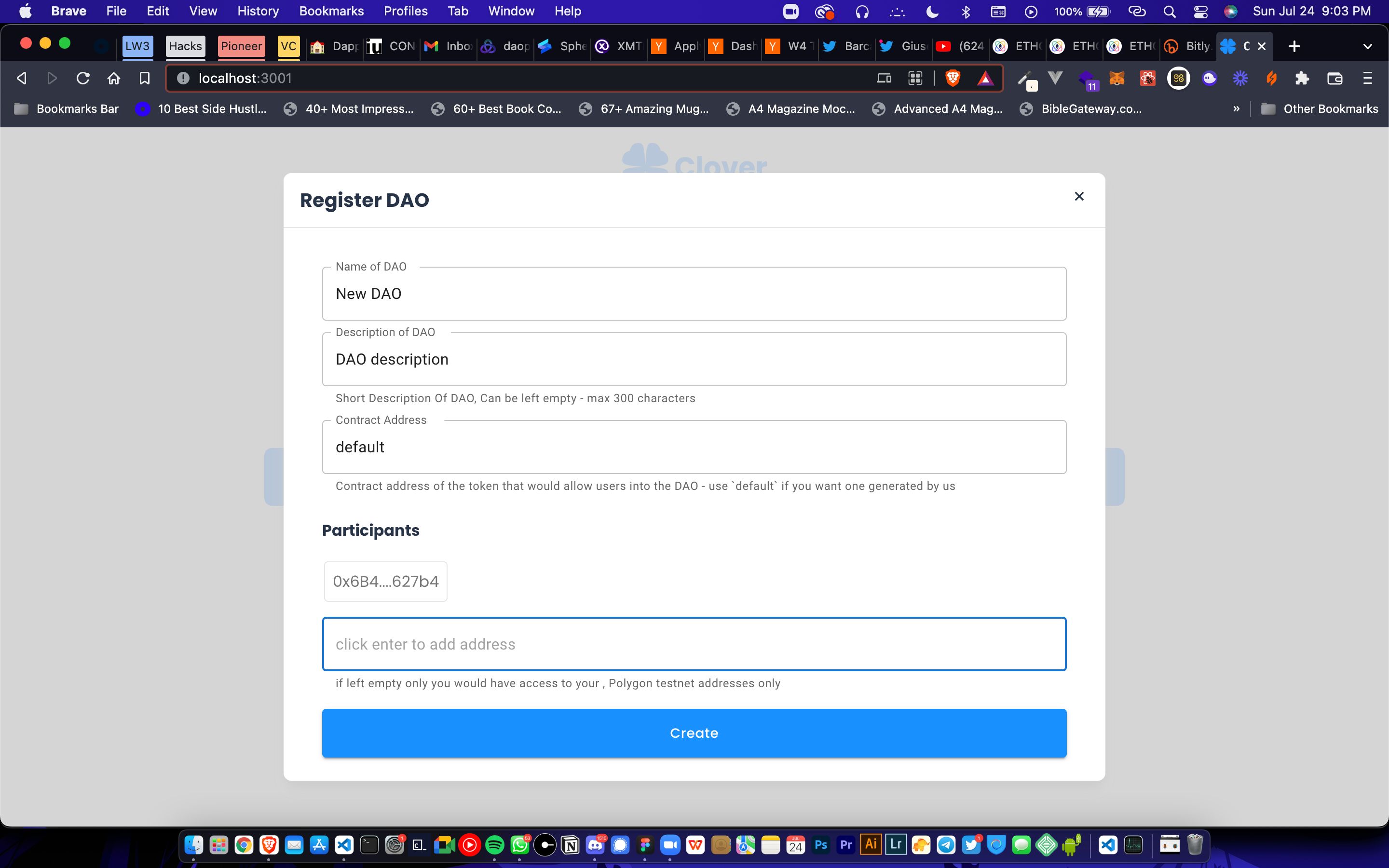Click the back navigation arrow button
The image size is (1389, 868).
pos(21,78)
